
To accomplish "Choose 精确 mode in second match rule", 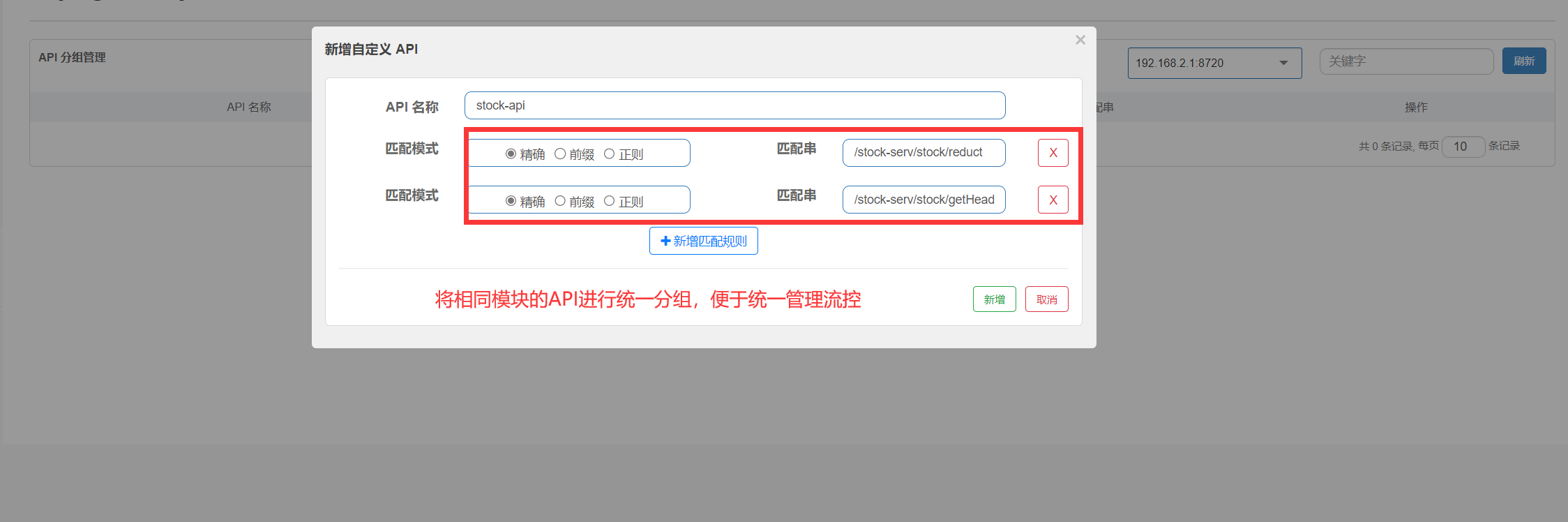I will 511,201.
